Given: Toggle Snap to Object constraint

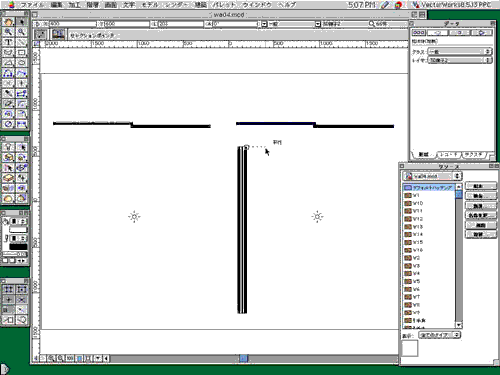Looking at the screenshot, I should point(22,289).
